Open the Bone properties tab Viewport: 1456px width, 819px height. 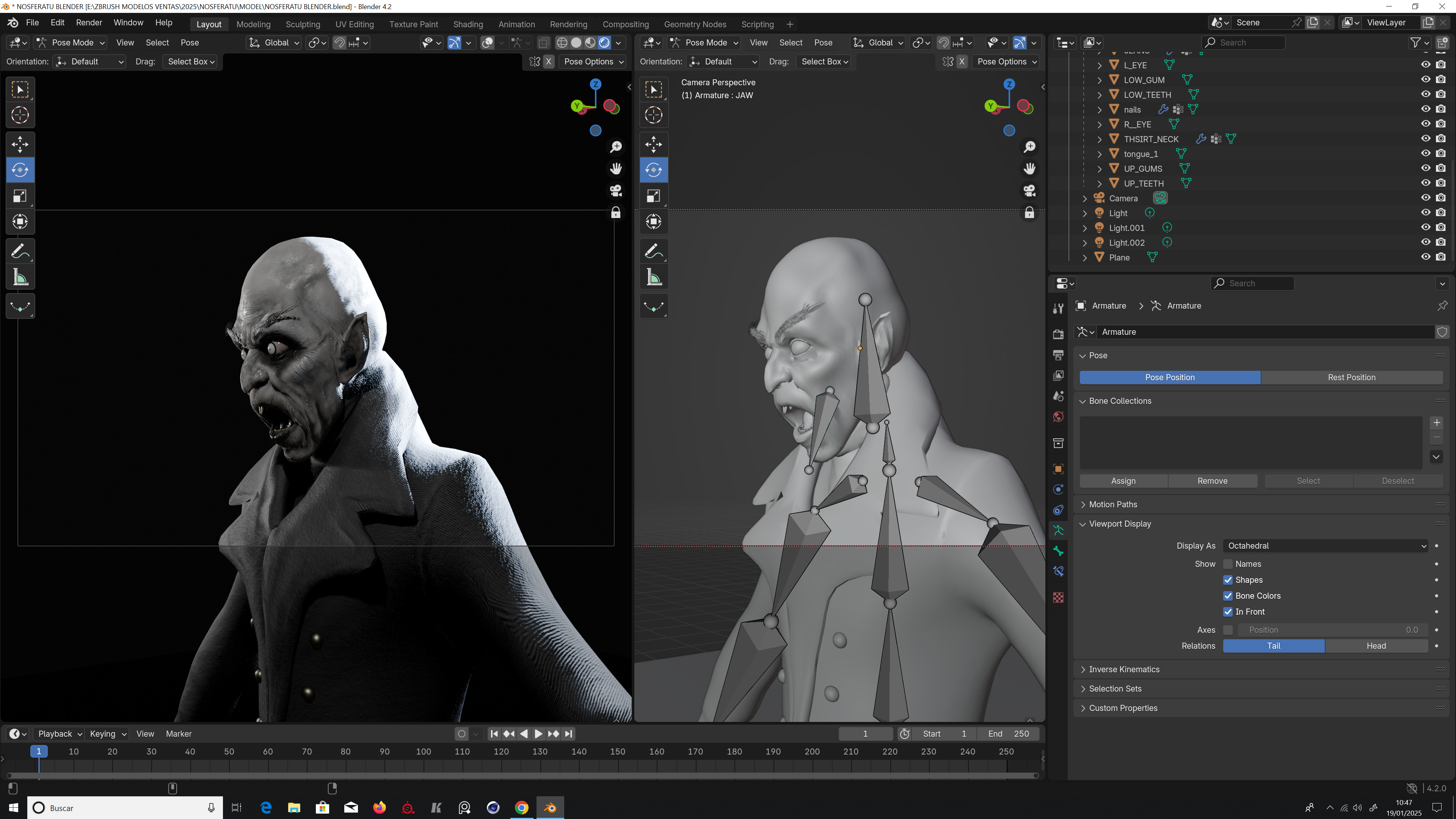pyautogui.click(x=1058, y=551)
